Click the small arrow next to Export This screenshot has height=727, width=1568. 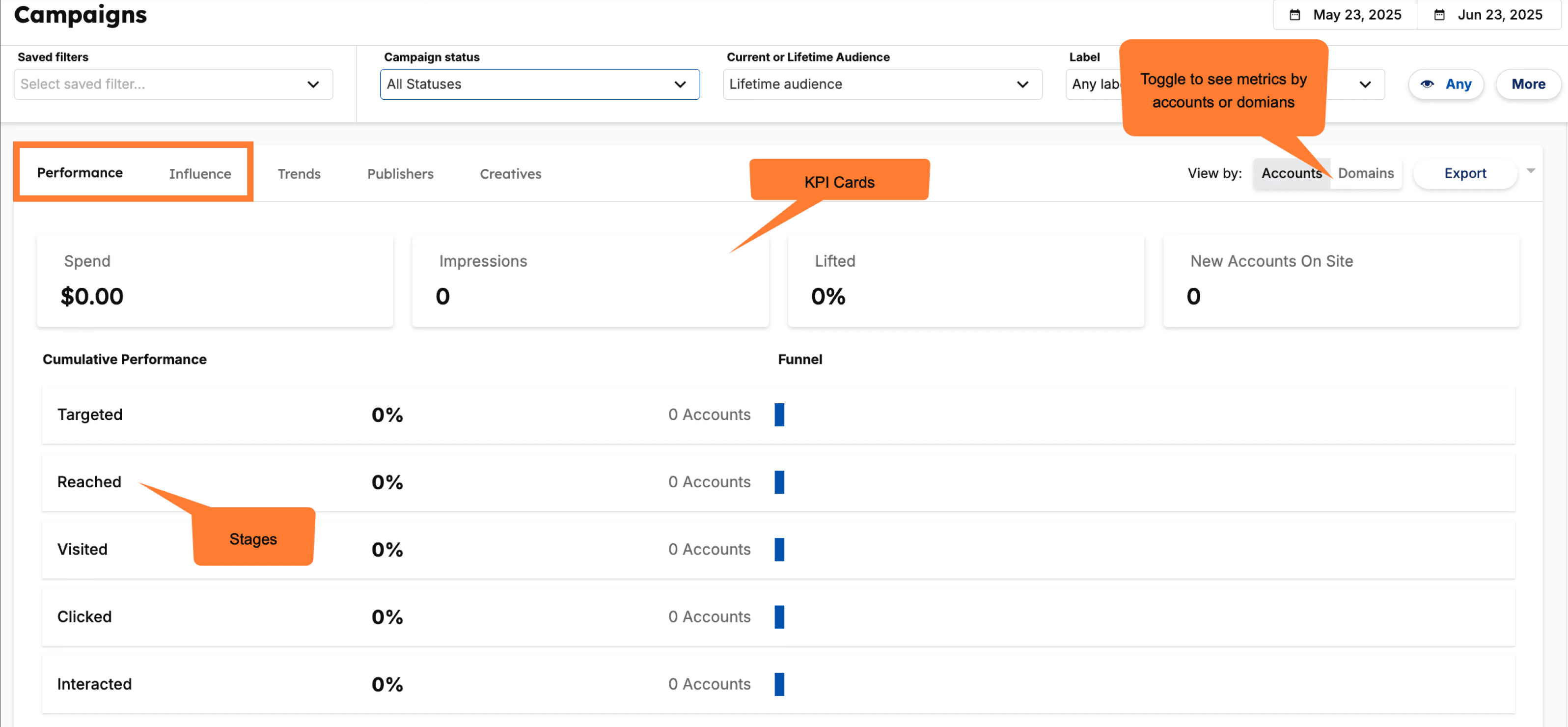1531,171
